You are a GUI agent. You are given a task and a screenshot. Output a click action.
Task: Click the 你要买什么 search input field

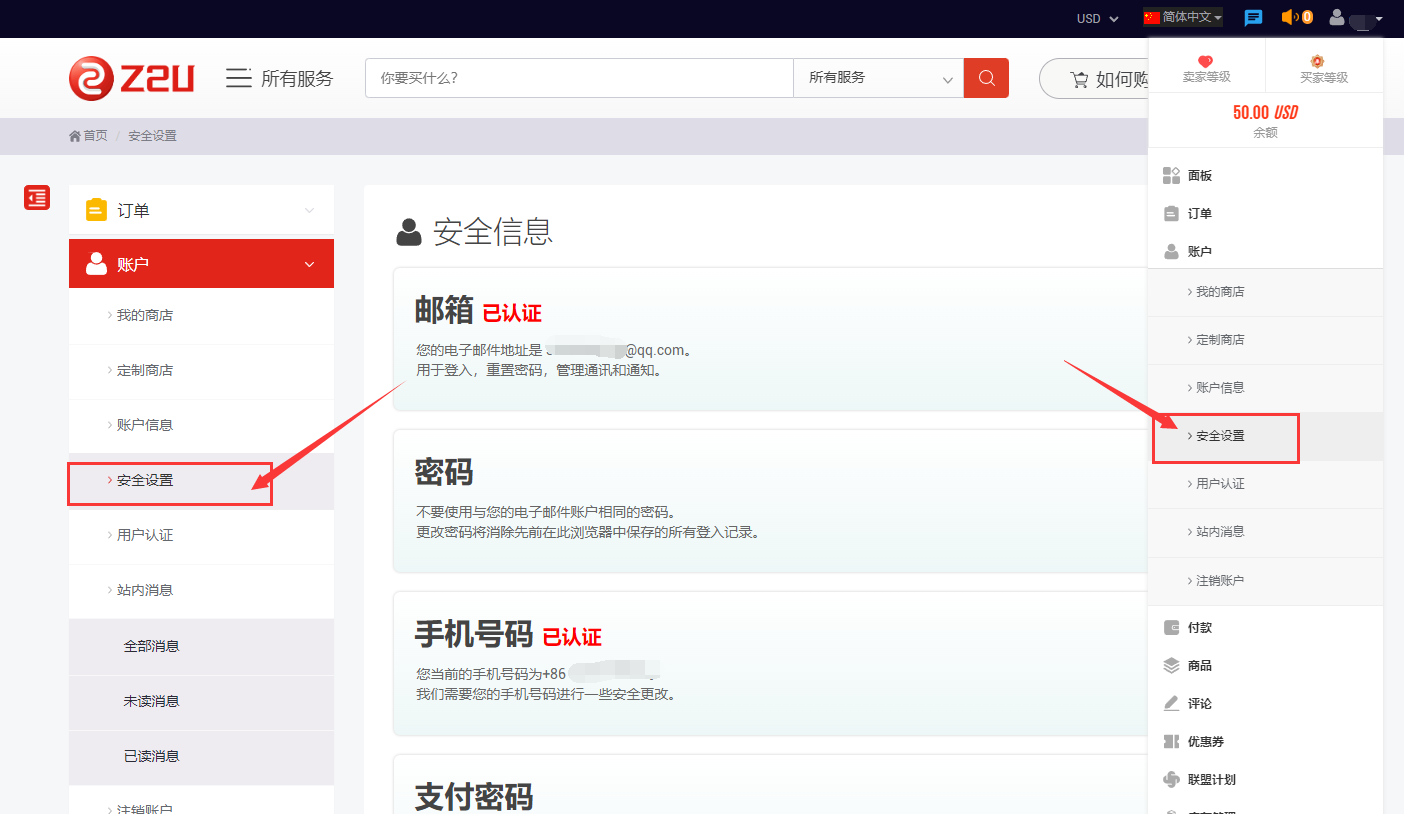tap(579, 78)
